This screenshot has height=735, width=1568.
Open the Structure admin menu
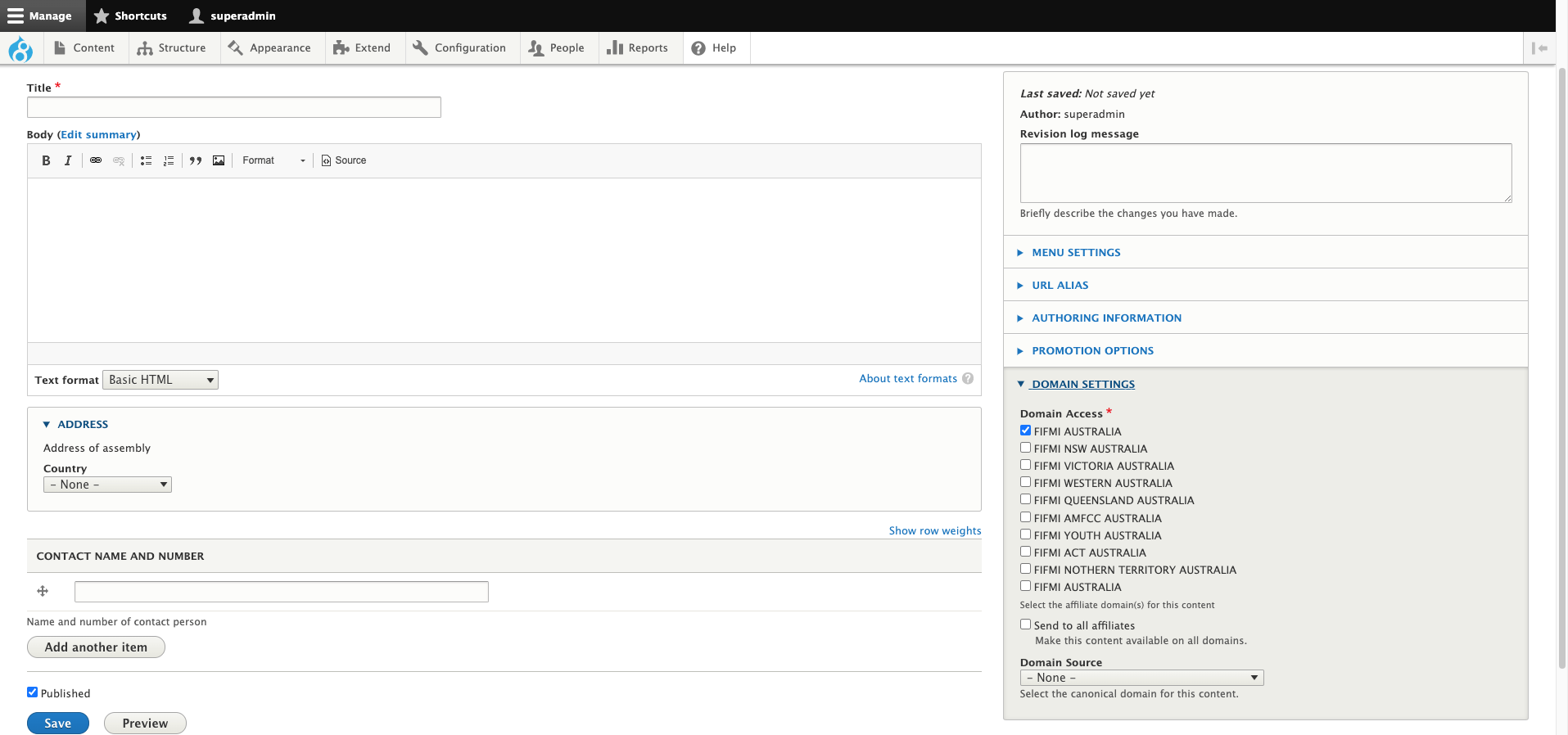(172, 48)
